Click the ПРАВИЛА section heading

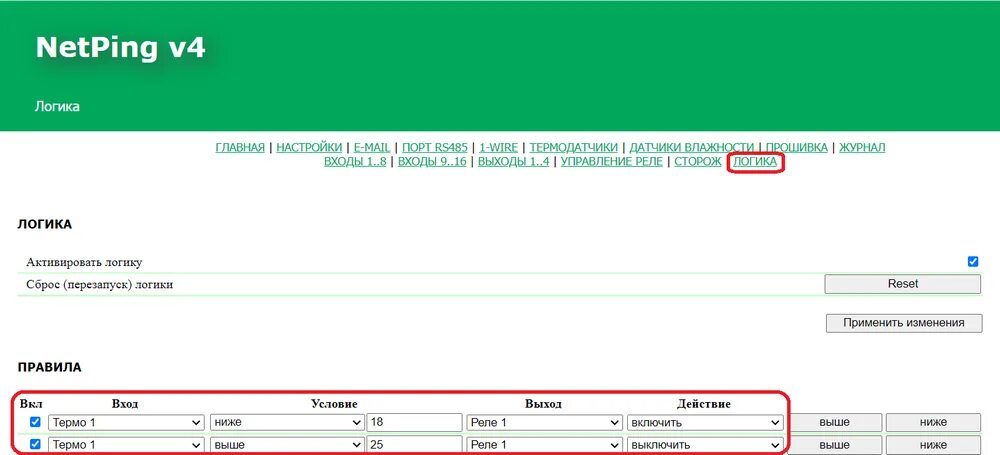(49, 368)
